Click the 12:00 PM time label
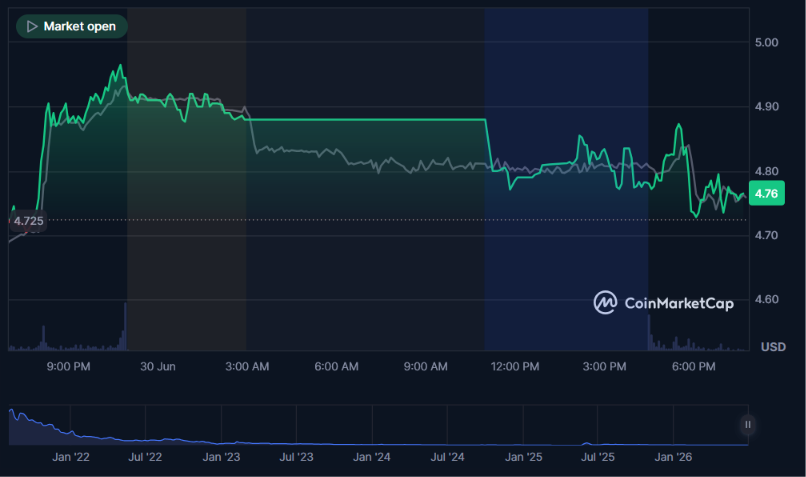Viewport: 806px width, 477px height. [x=515, y=366]
